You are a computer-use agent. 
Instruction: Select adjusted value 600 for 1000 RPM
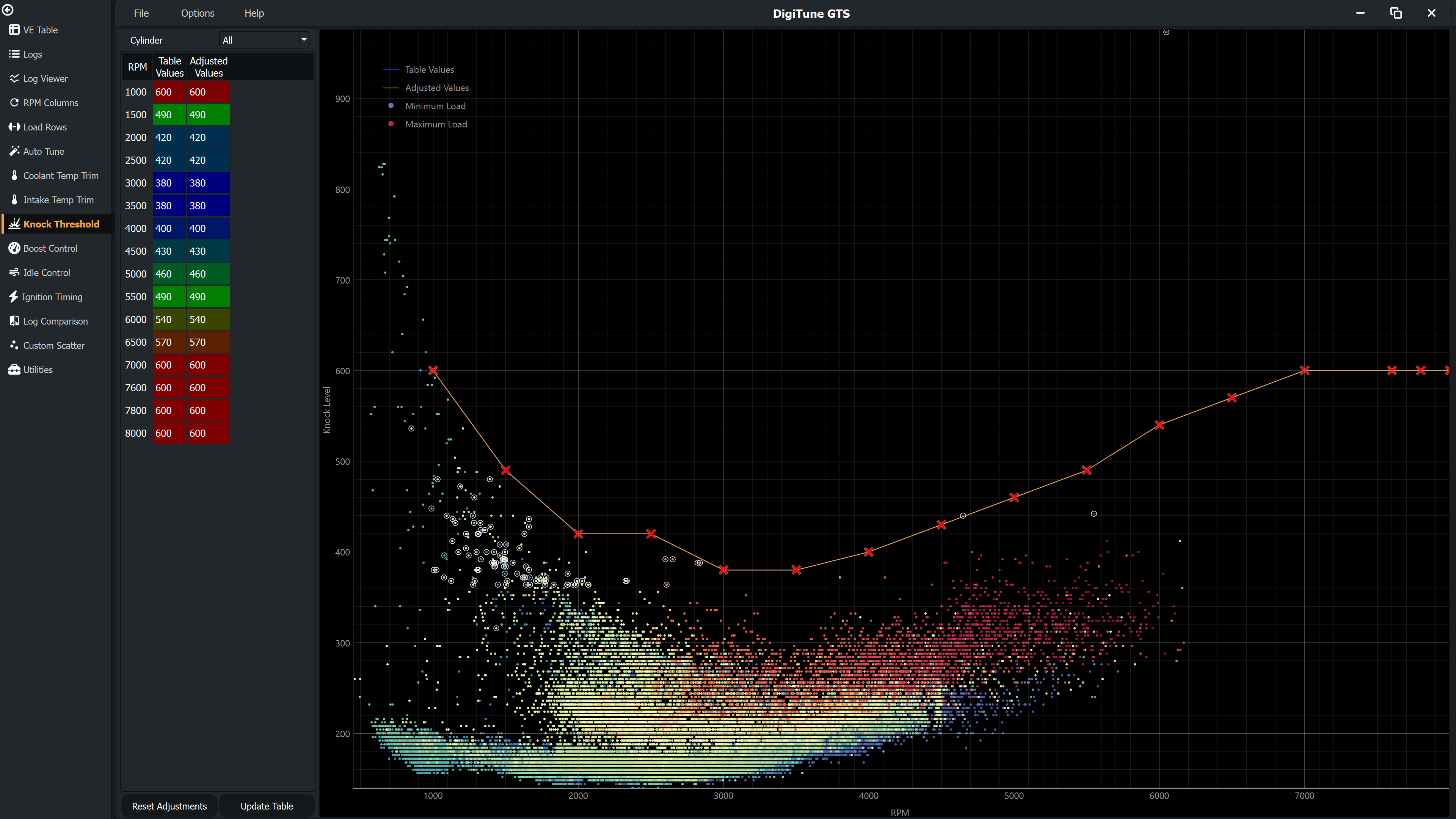[208, 91]
